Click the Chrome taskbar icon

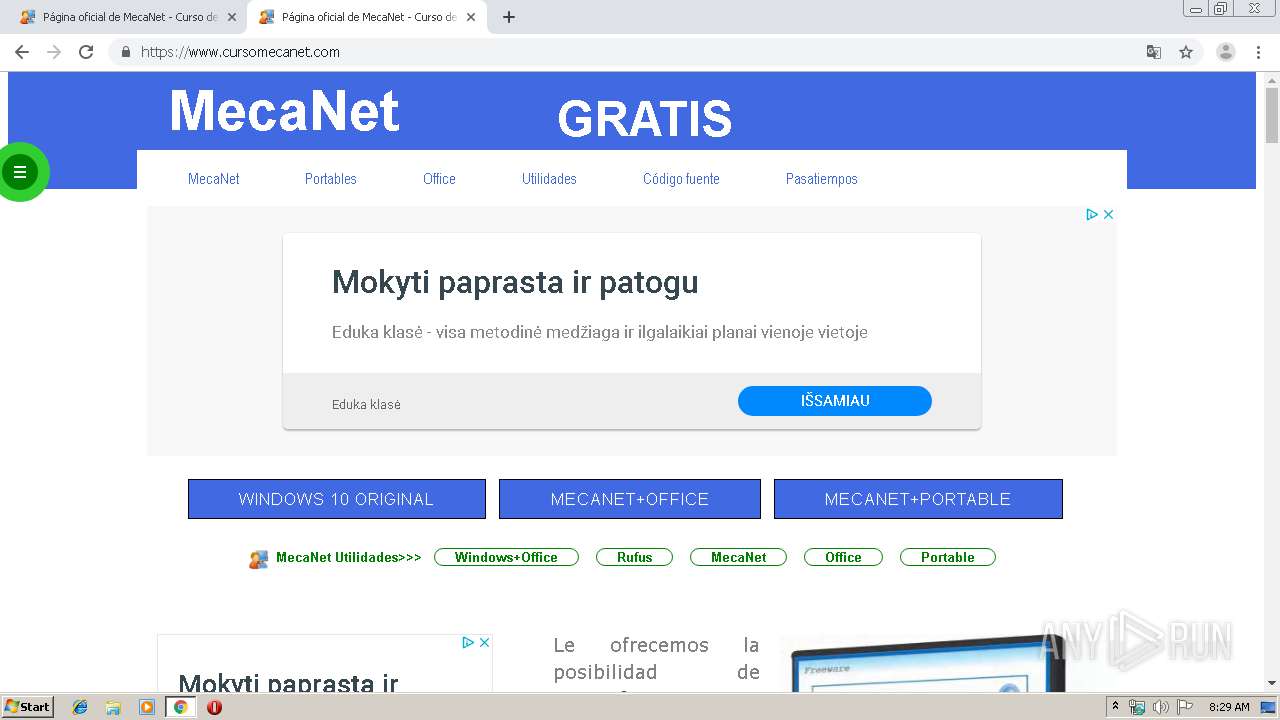[180, 707]
